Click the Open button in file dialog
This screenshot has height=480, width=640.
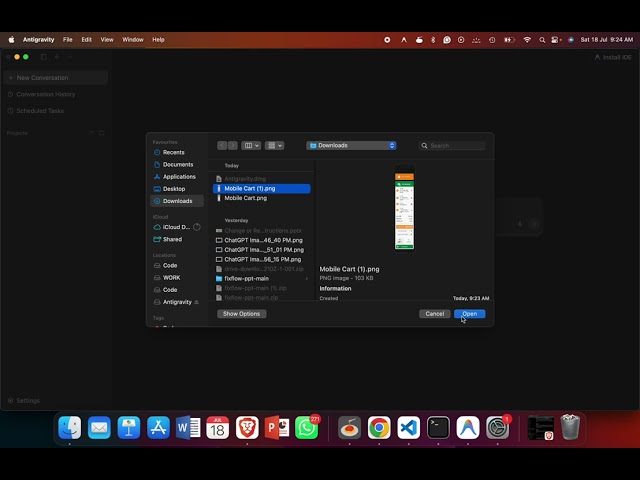pyautogui.click(x=469, y=313)
